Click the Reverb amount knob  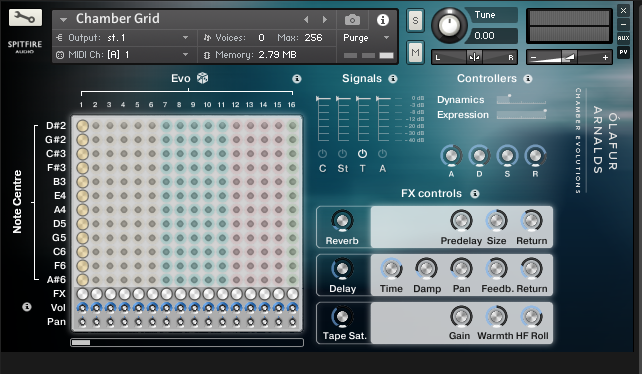pyautogui.click(x=342, y=221)
